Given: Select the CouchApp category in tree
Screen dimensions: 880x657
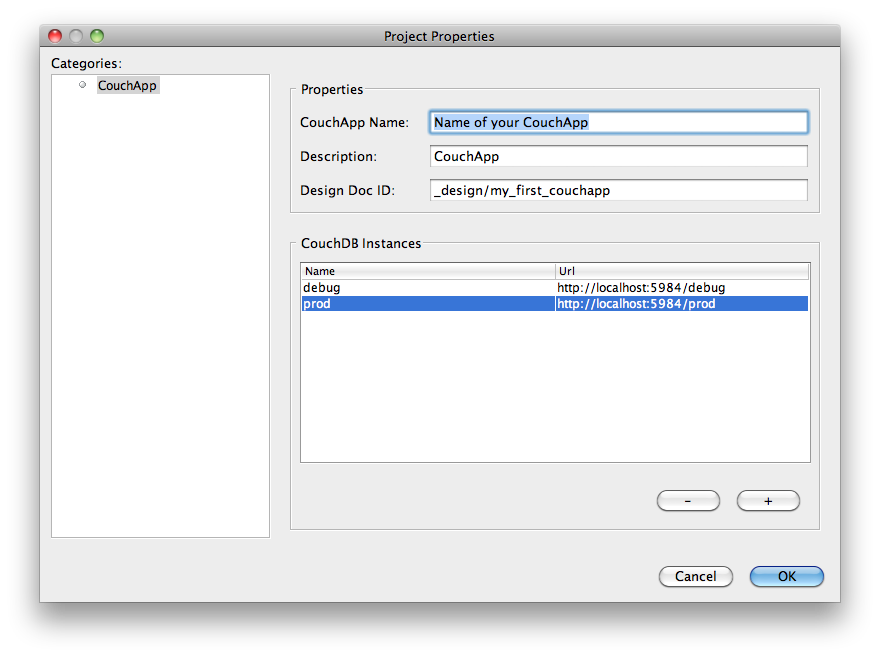Looking at the screenshot, I should (x=127, y=85).
